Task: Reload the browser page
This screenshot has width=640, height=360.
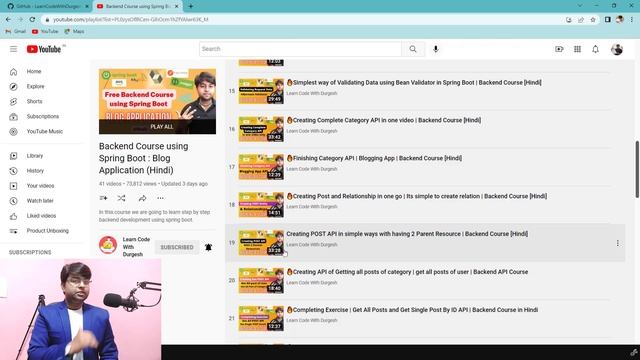Action: (32, 19)
